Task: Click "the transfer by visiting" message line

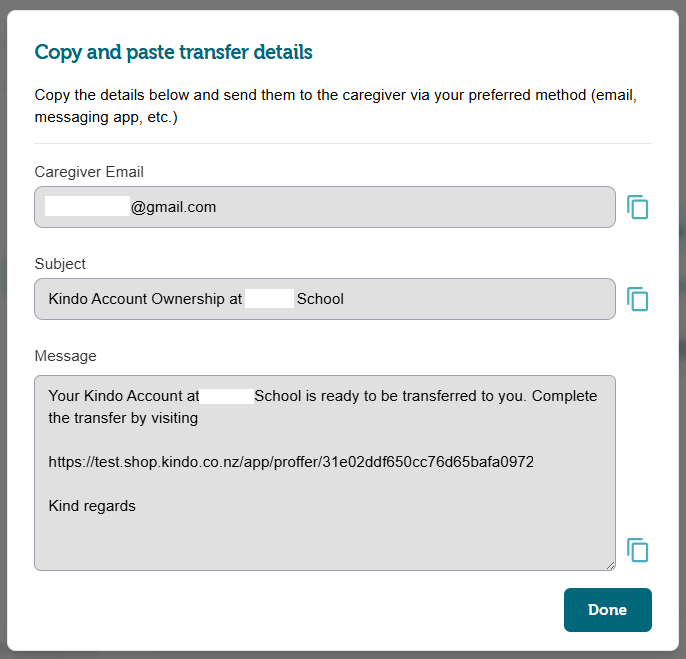Action: pos(123,418)
